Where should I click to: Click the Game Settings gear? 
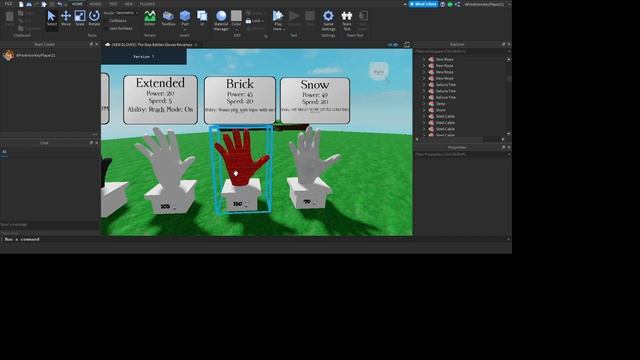(x=328, y=20)
